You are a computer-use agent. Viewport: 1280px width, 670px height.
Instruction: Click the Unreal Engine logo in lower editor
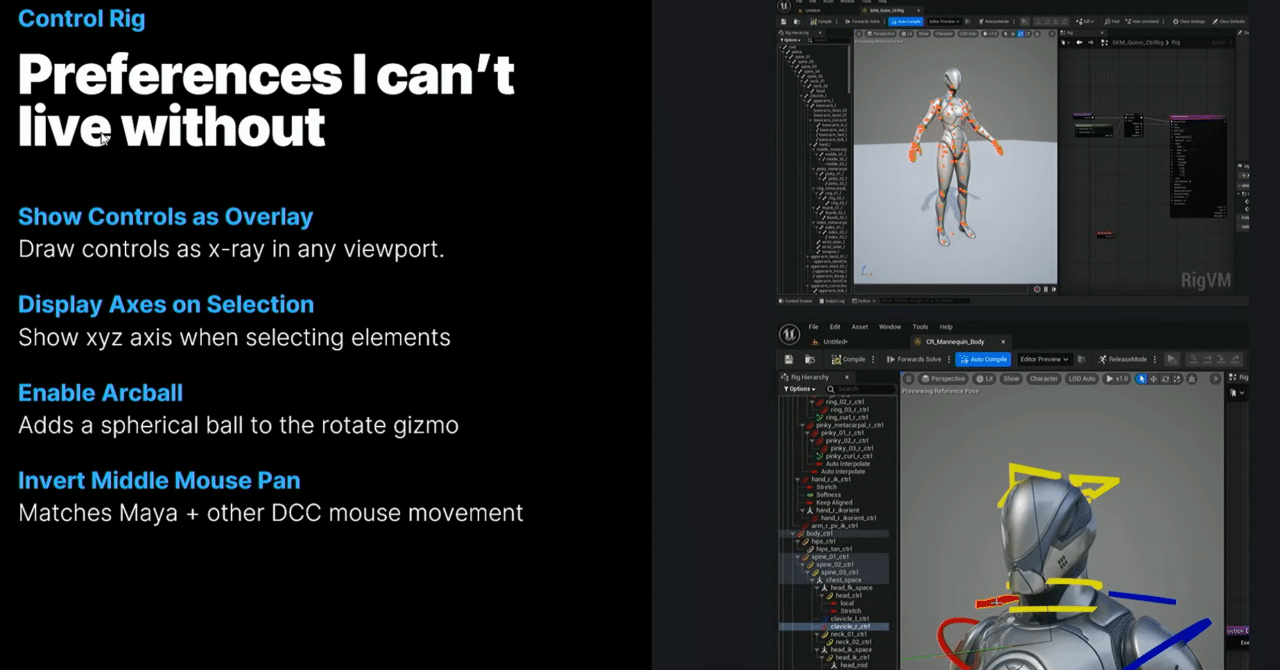pos(790,333)
